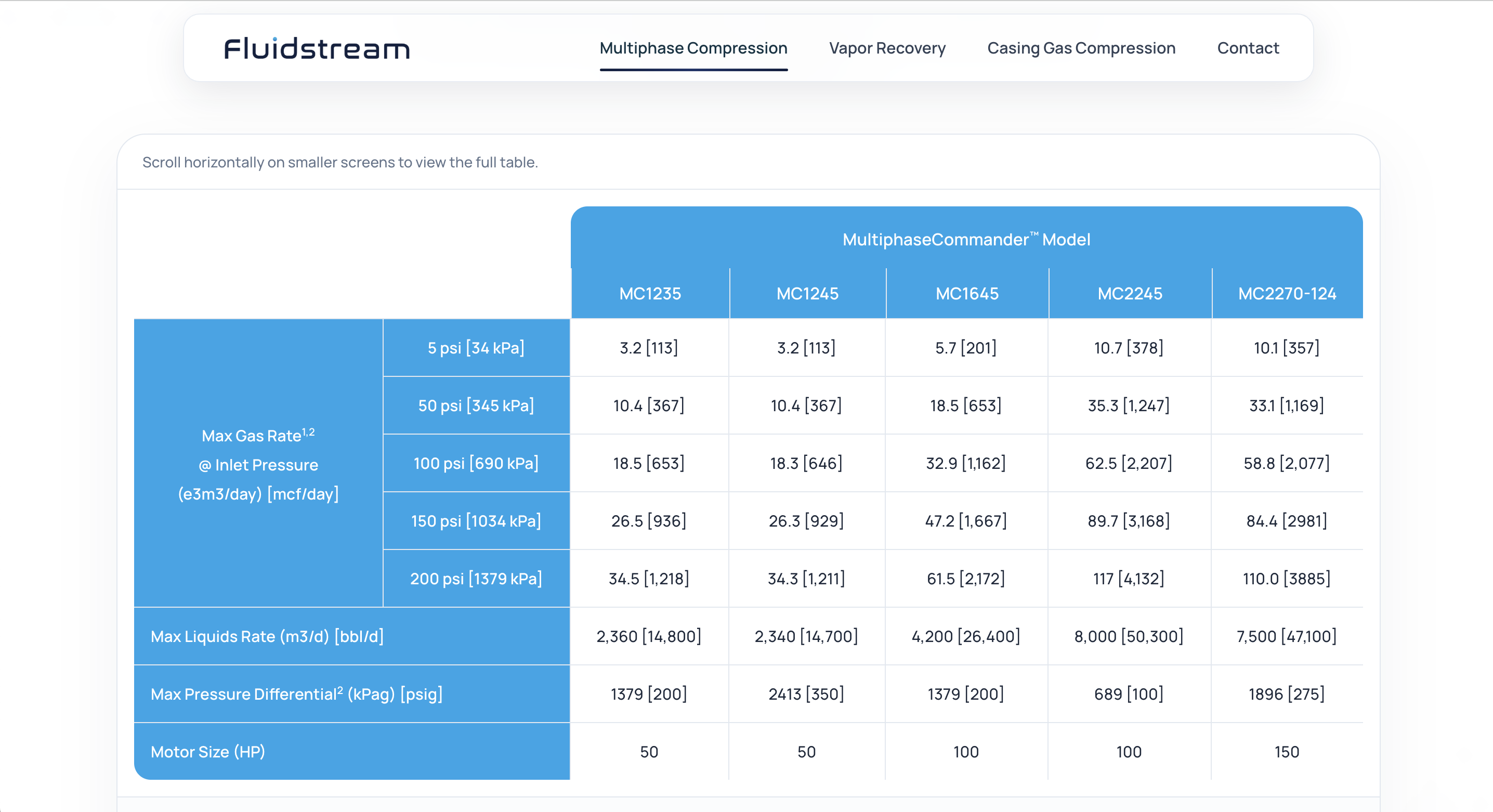Select the Max Liquids Rate row label
Screen dimensions: 1493x812
click(267, 636)
